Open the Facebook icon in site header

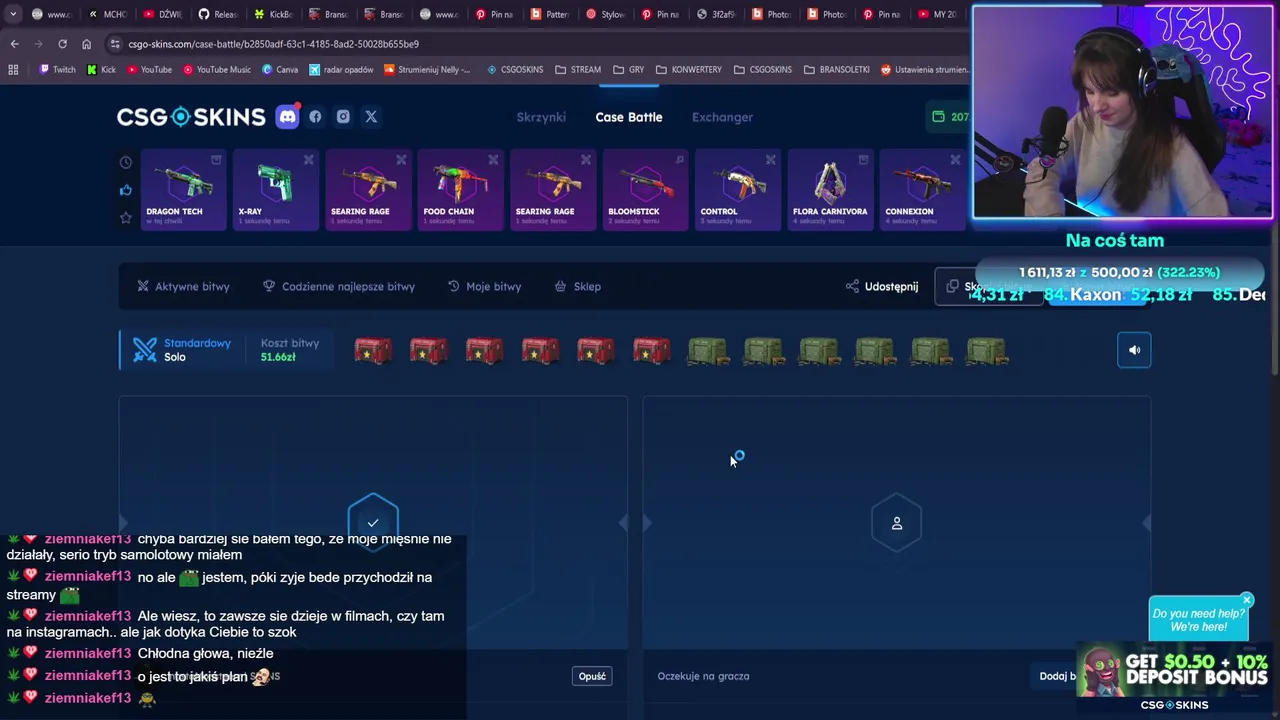pos(315,117)
